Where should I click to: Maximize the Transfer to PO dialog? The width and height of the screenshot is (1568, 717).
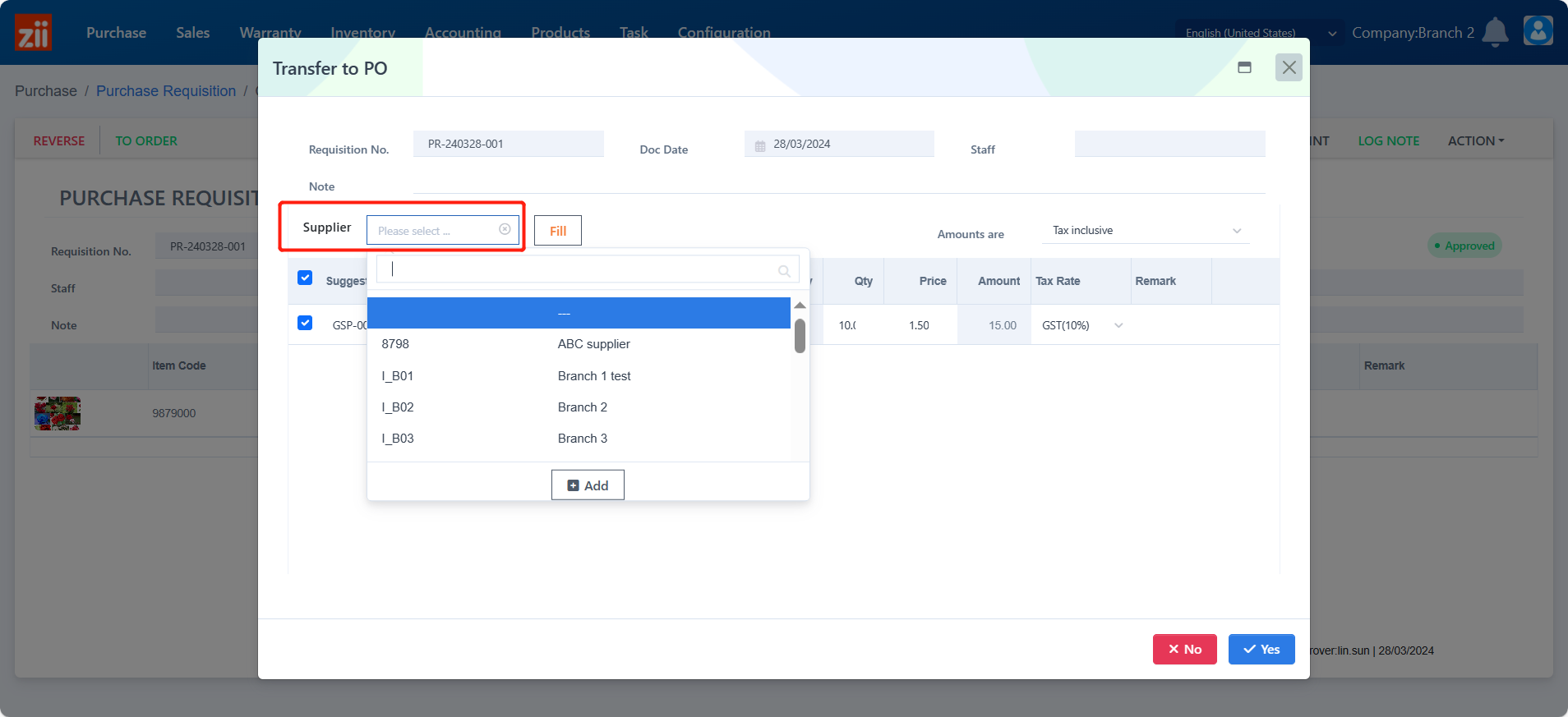click(1244, 67)
